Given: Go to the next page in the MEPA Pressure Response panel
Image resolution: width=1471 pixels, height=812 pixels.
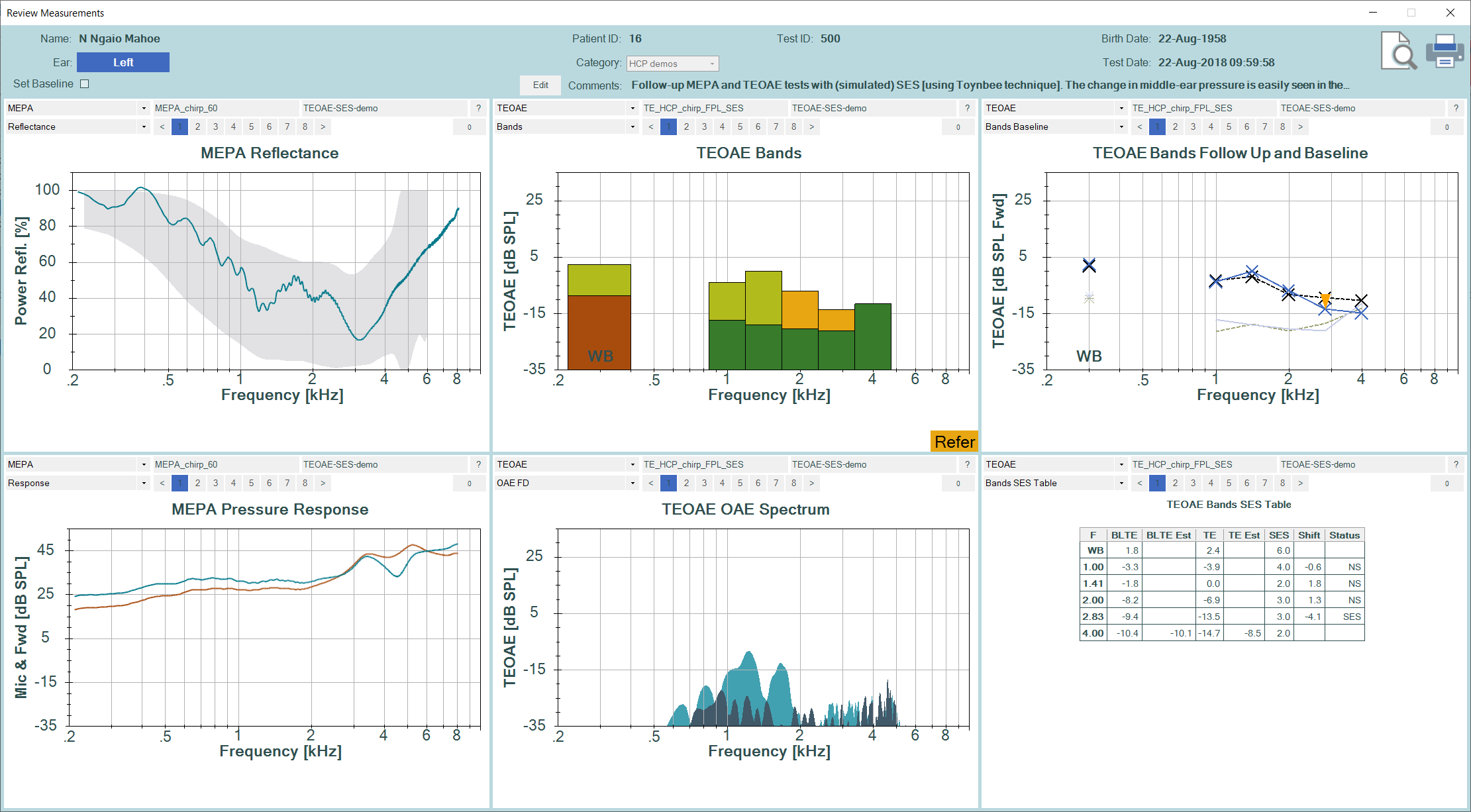Looking at the screenshot, I should (323, 483).
